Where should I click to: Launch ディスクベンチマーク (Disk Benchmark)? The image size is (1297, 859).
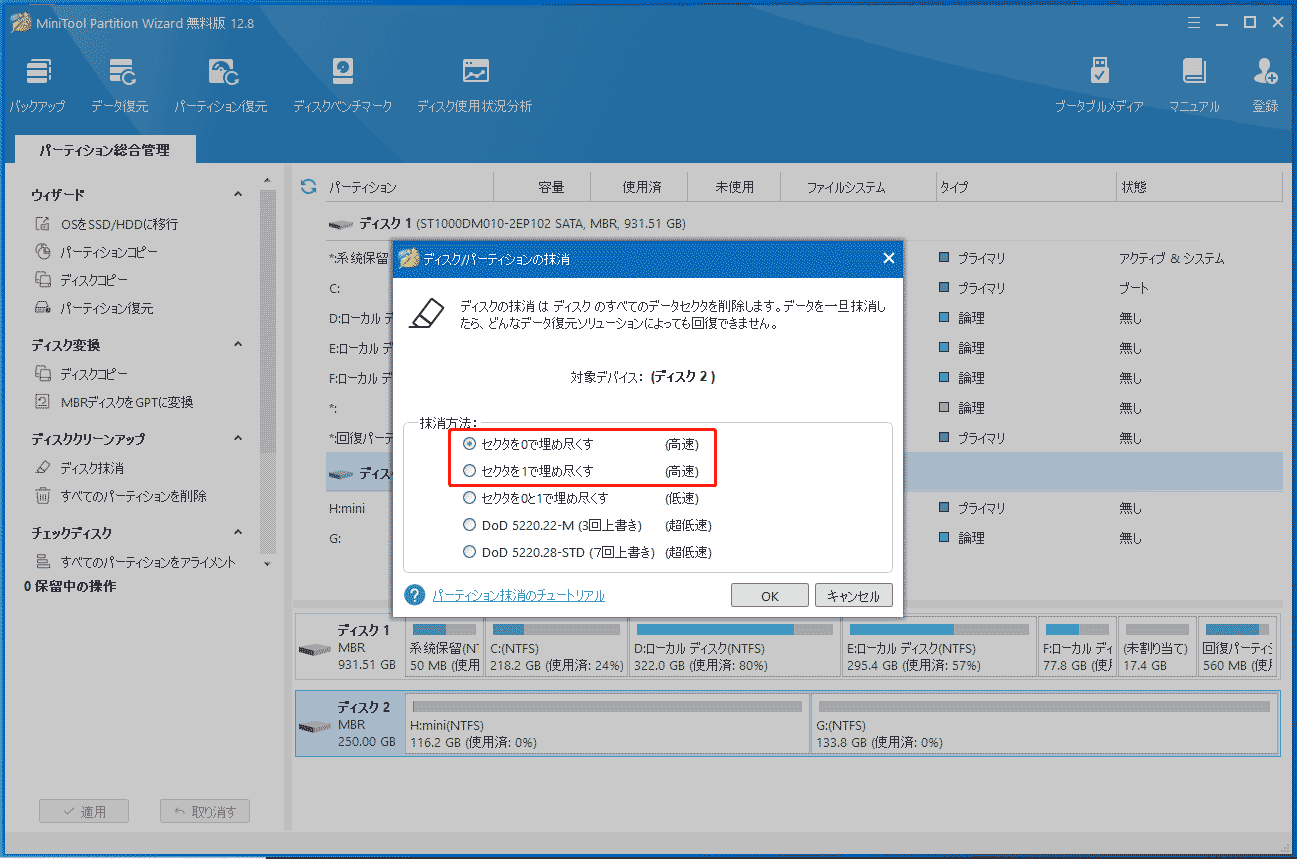[x=342, y=84]
